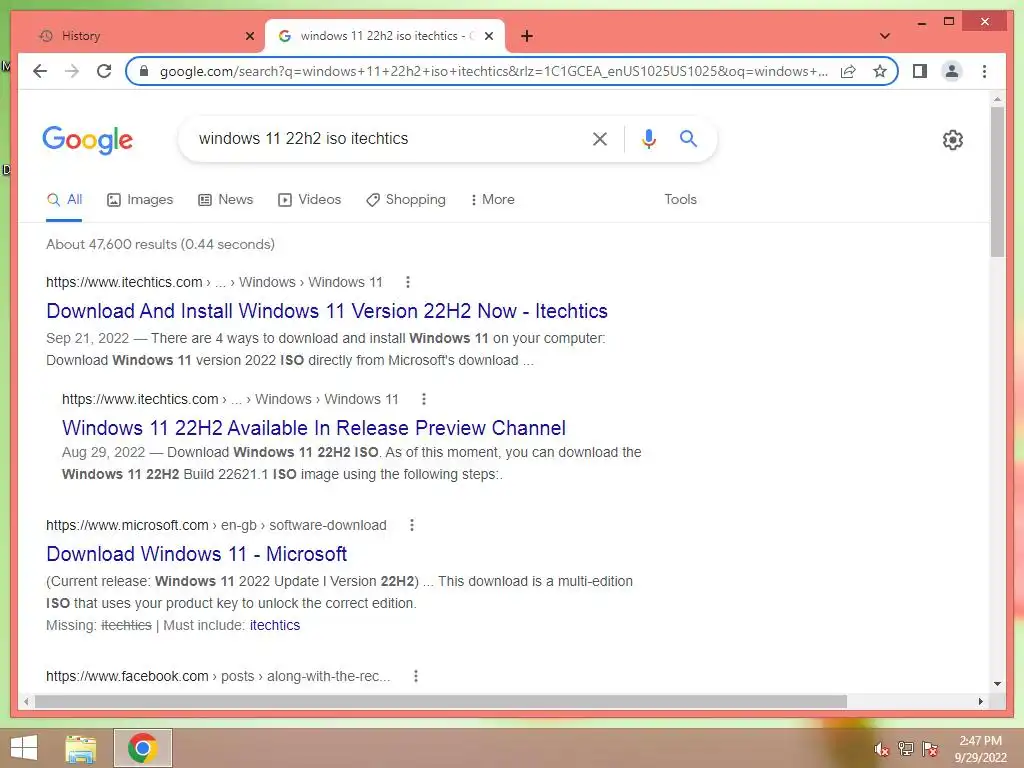Image resolution: width=1024 pixels, height=768 pixels.
Task: Click the scroll left arrow
Action: (x=25, y=701)
